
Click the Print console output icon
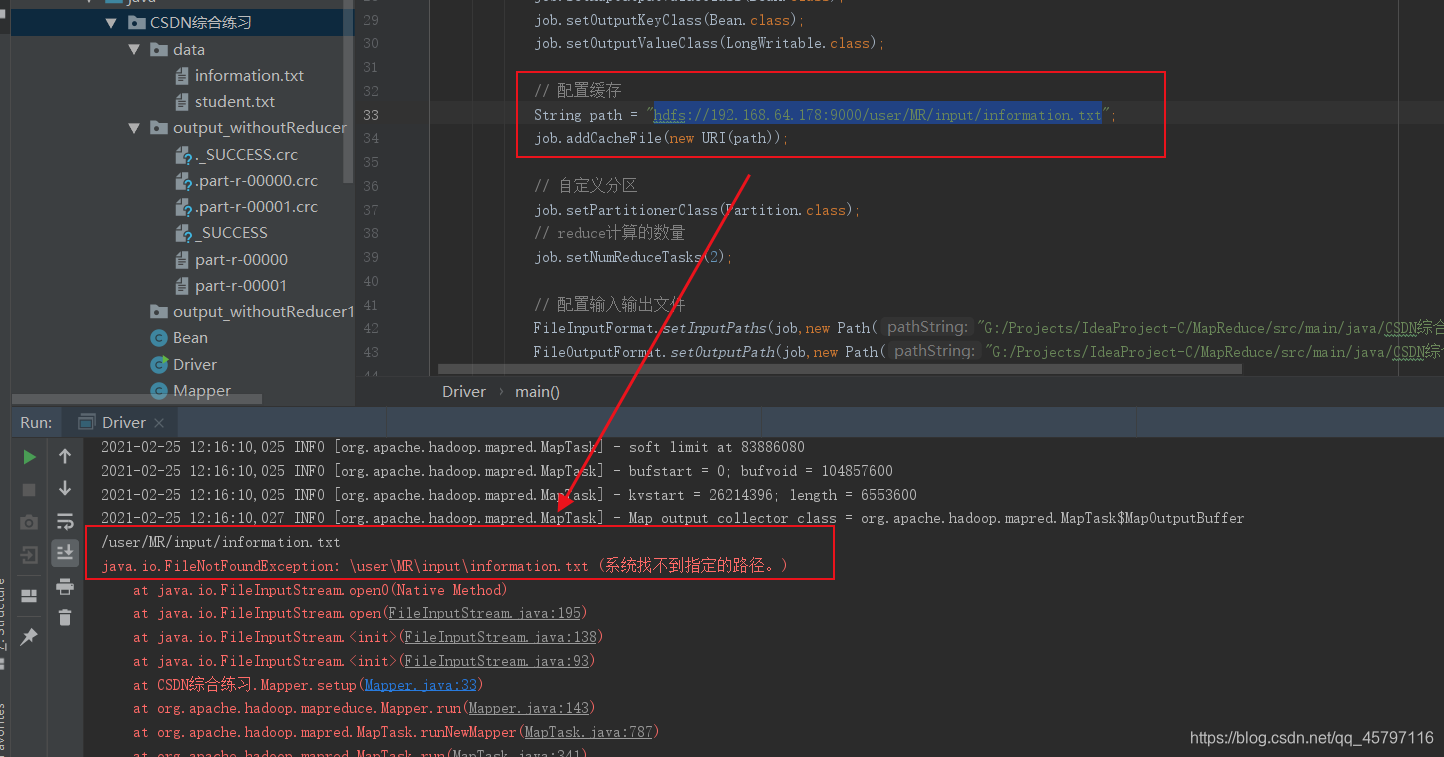point(65,586)
